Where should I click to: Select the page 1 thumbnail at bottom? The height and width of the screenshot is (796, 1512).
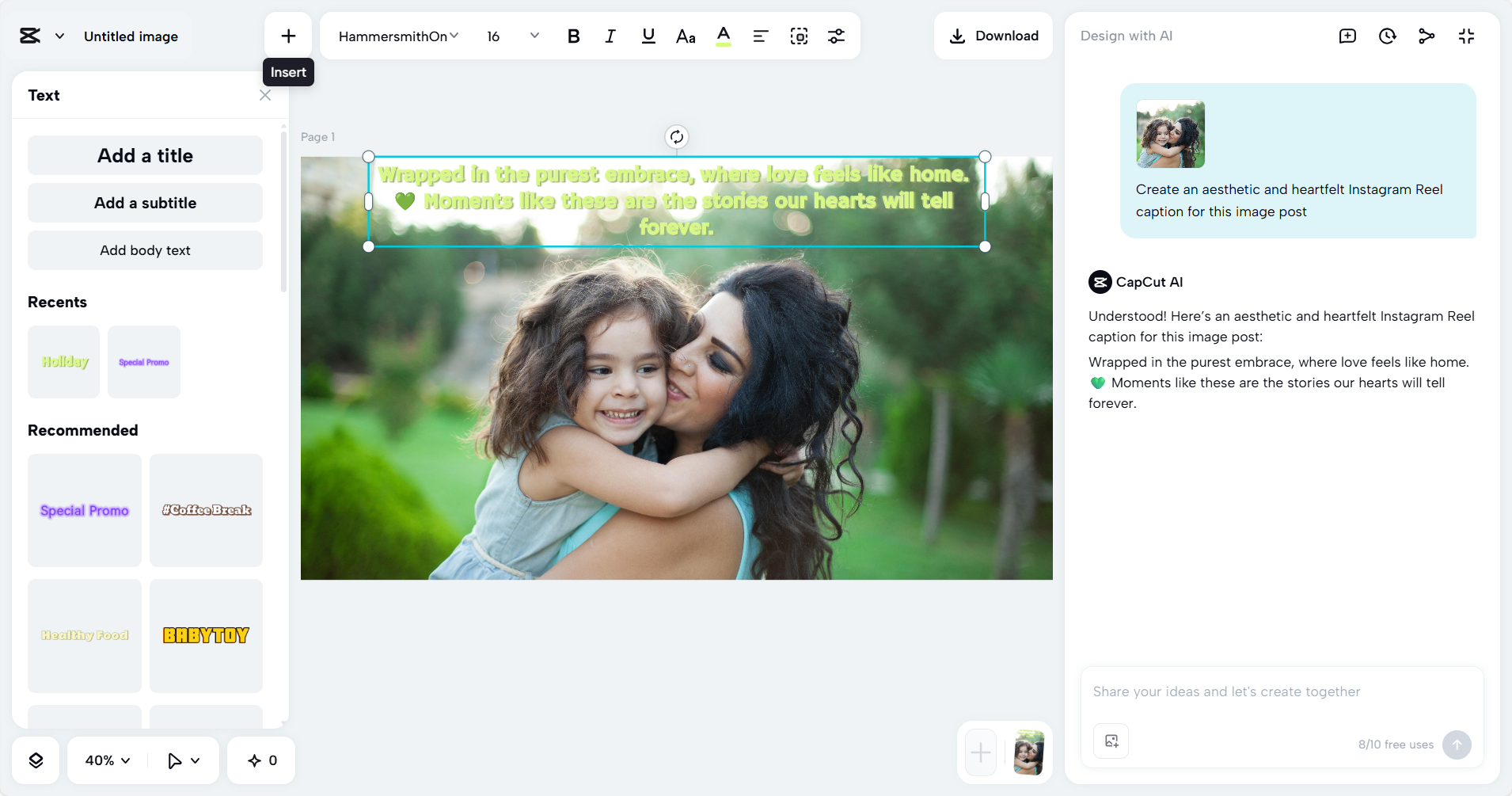[x=1029, y=752]
